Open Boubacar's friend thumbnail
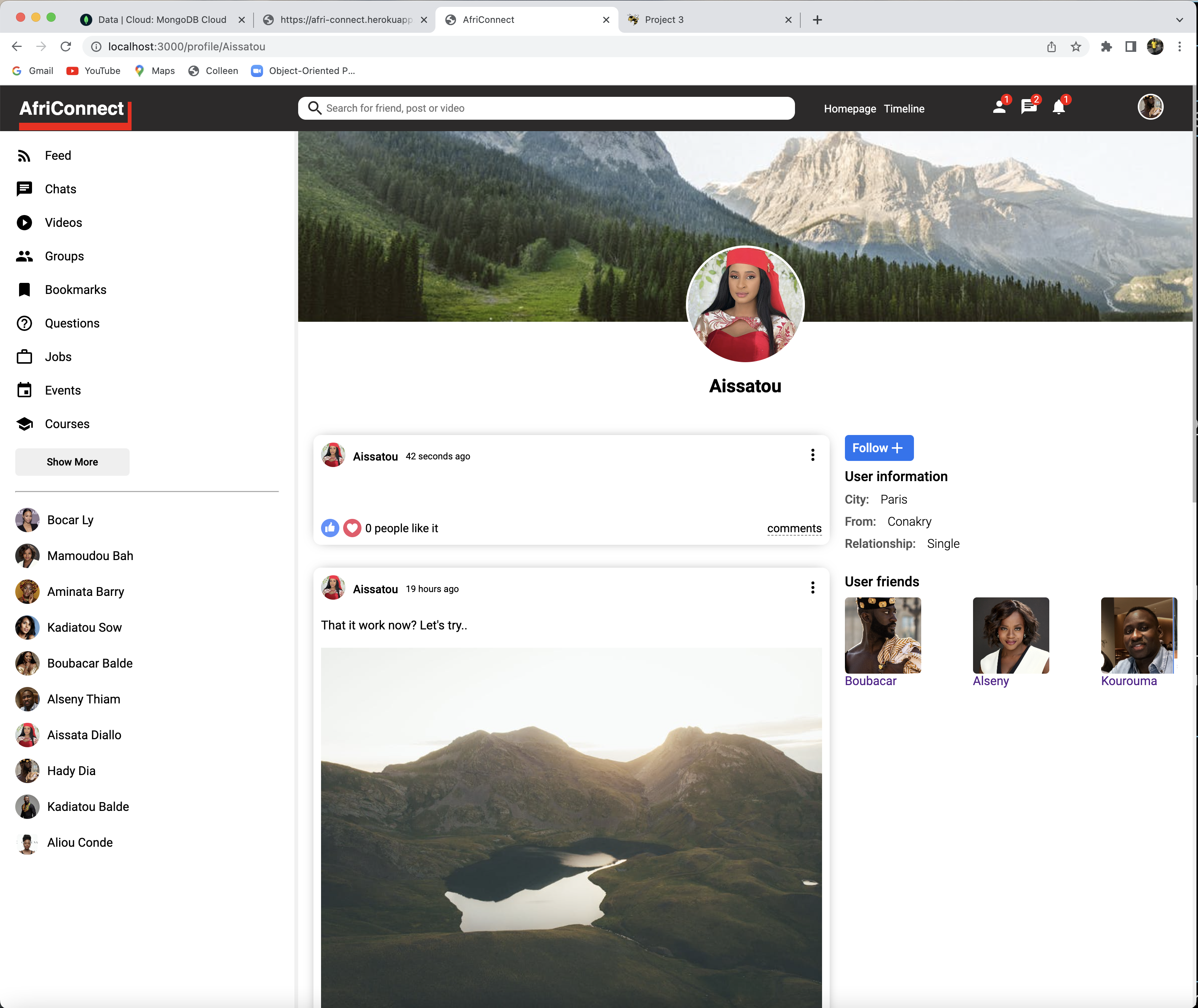Screen dimensions: 1198x1008 click(x=883, y=636)
